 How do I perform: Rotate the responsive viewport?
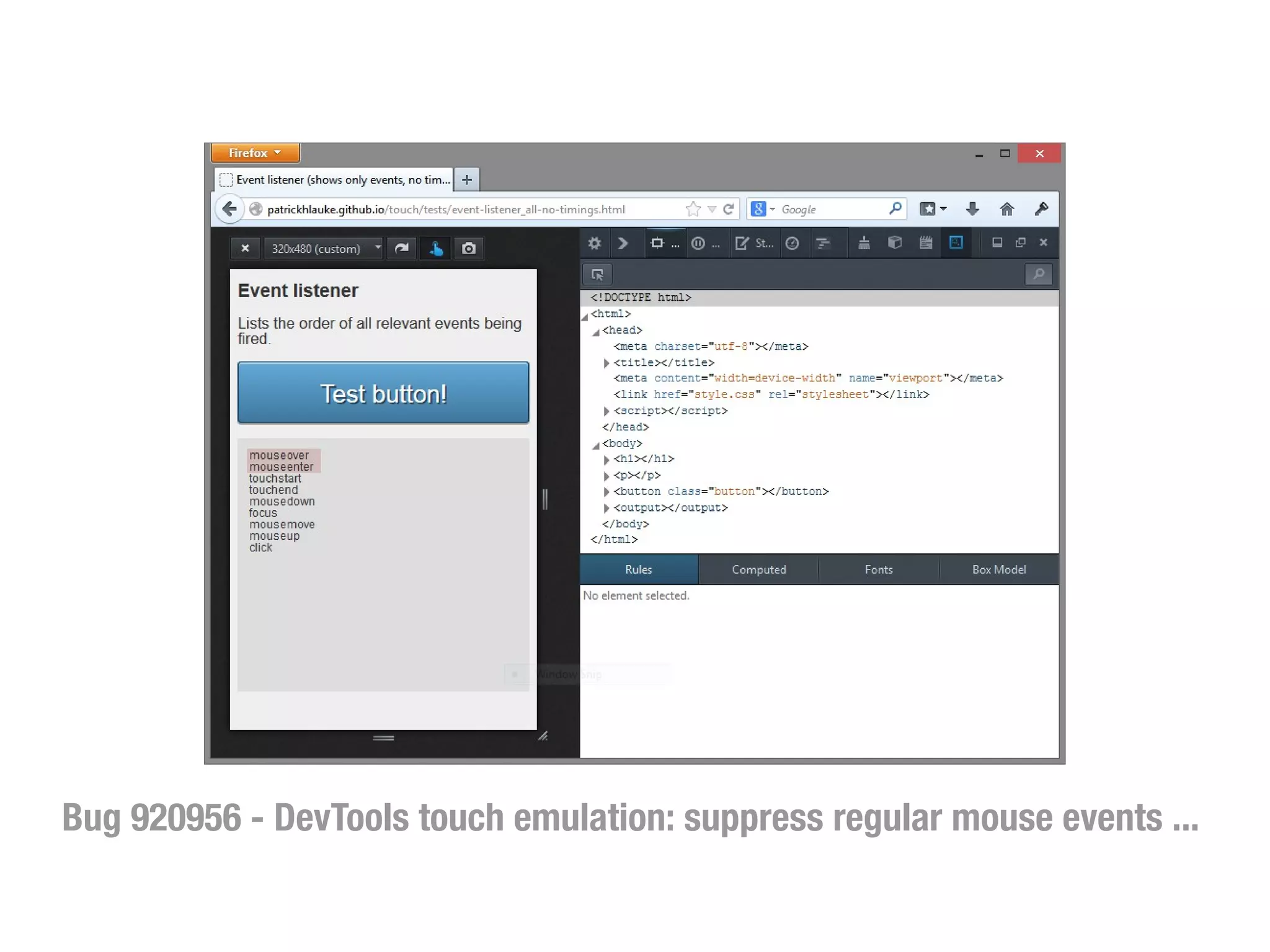[402, 249]
